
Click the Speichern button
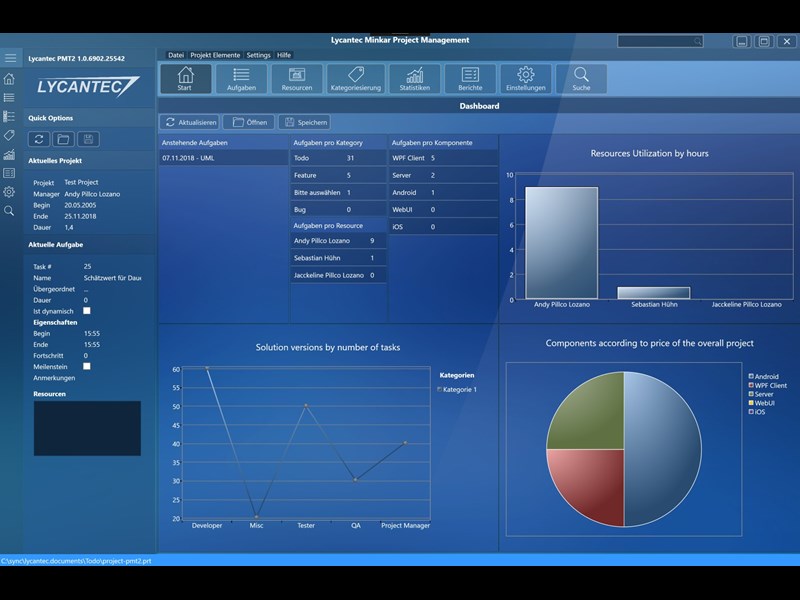[305, 122]
